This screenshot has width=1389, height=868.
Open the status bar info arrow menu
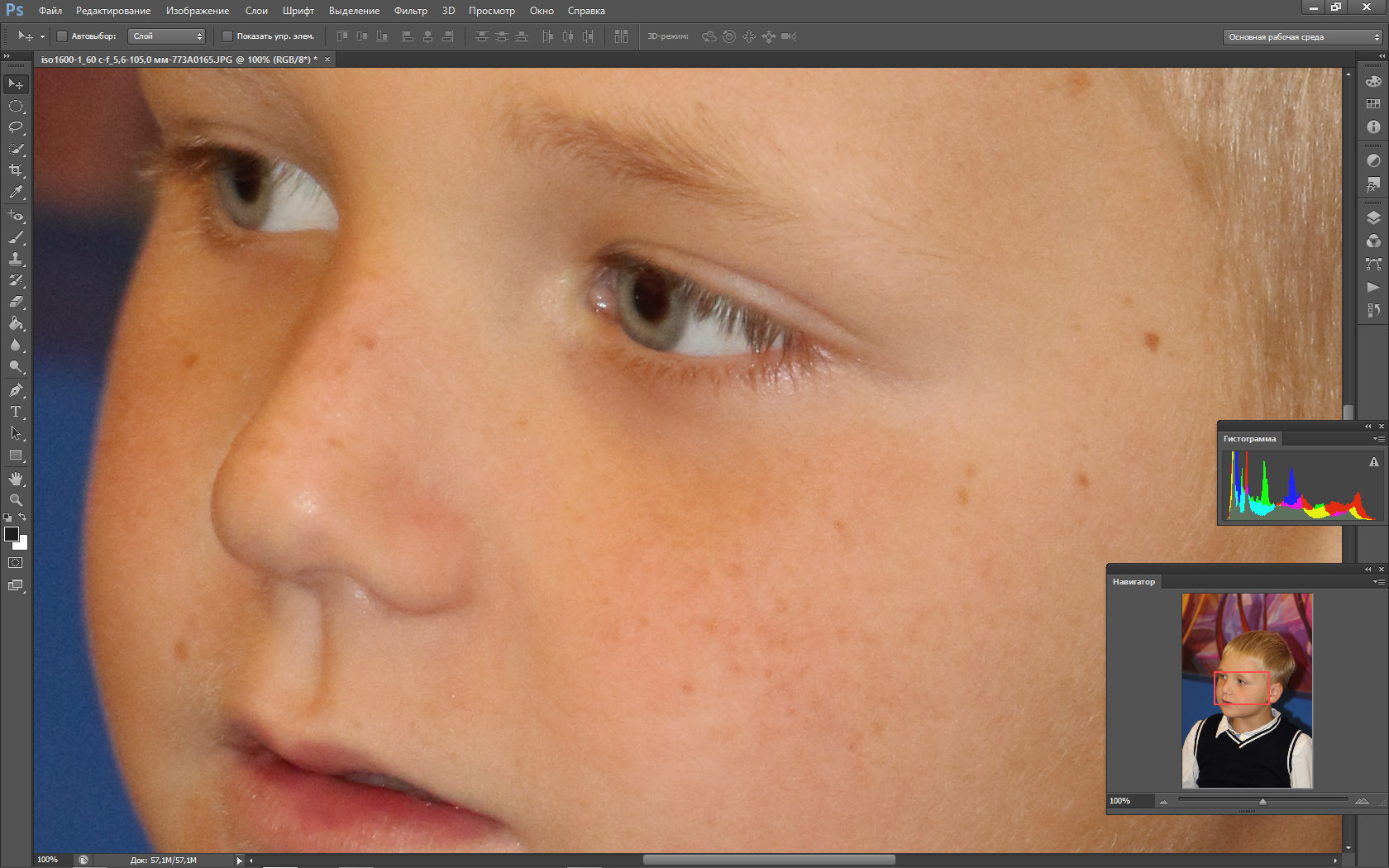240,861
